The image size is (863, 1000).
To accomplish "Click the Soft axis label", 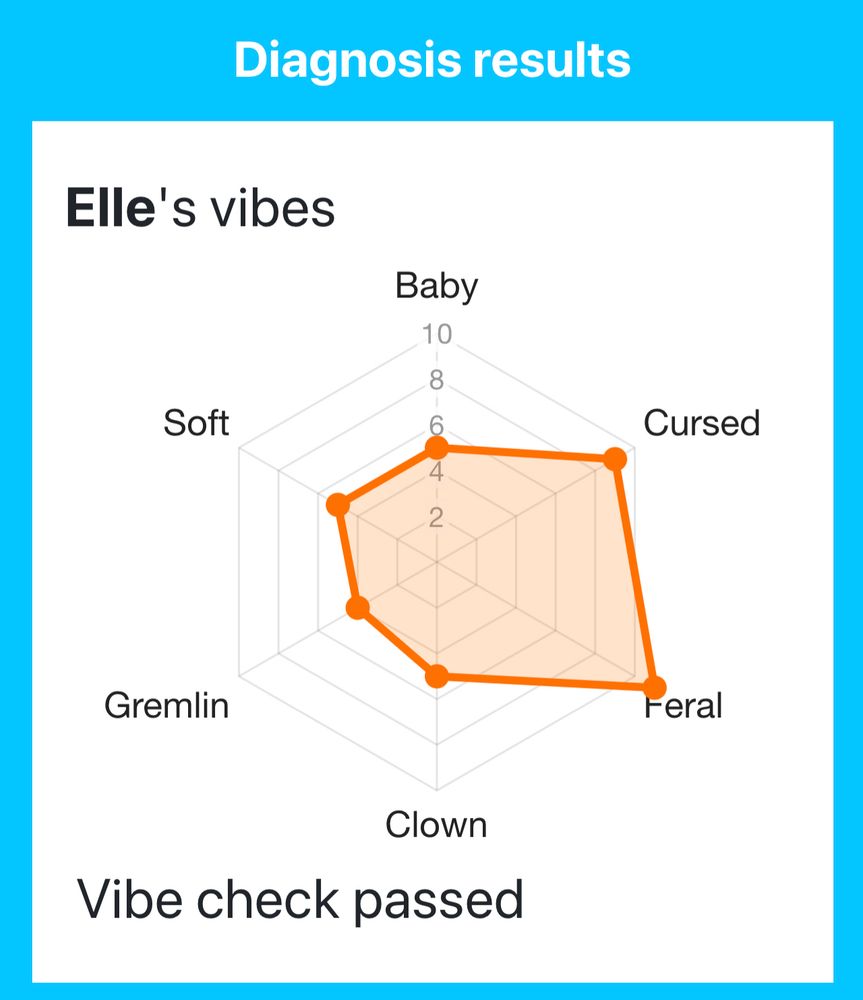I will coord(196,423).
